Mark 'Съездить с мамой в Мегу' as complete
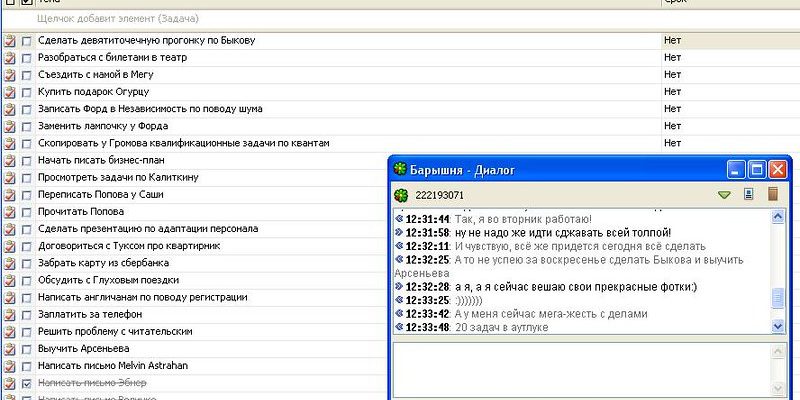Viewport: 800px width, 400px height. point(27,75)
